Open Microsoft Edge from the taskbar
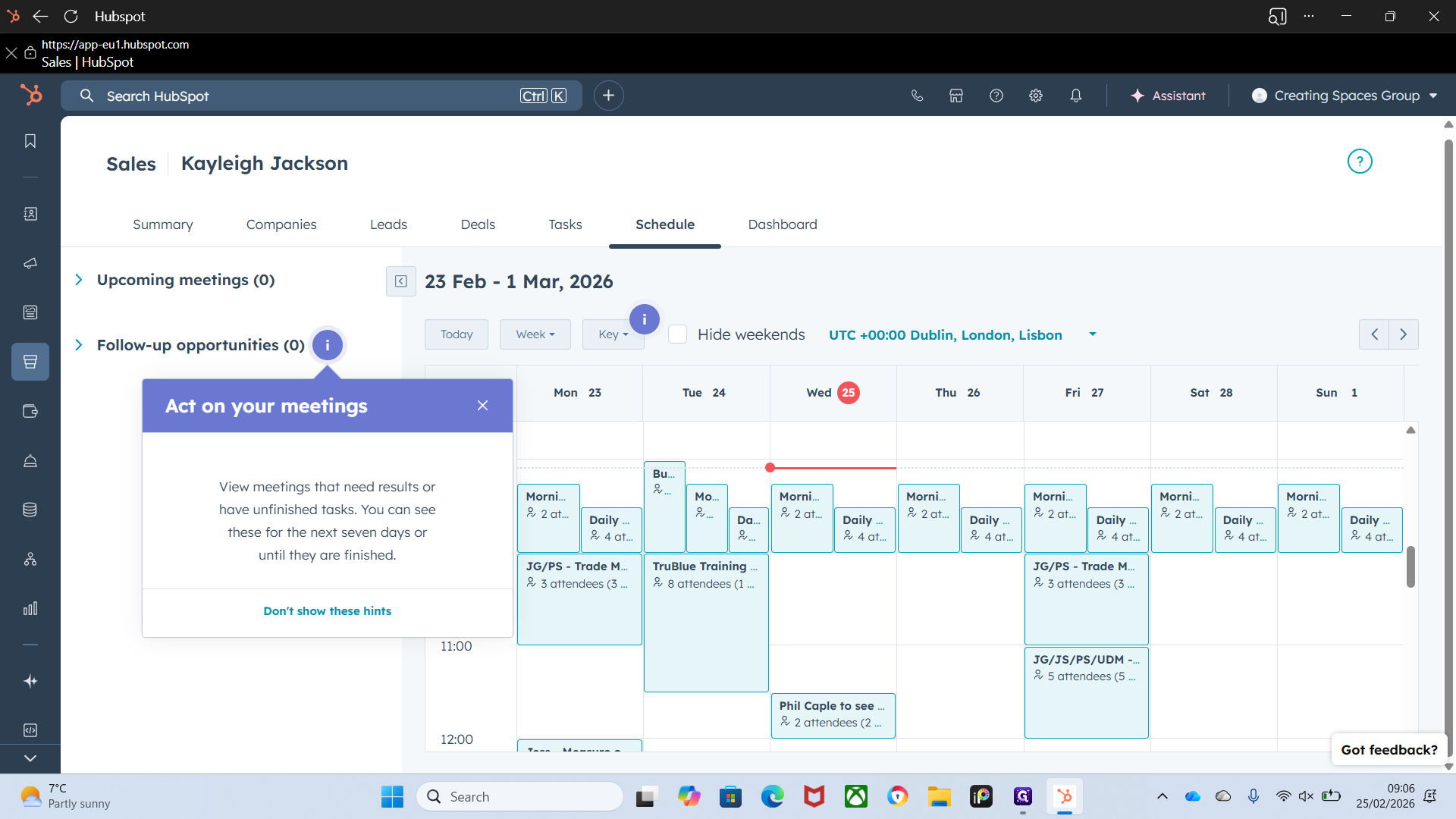This screenshot has height=819, width=1456. [x=772, y=796]
